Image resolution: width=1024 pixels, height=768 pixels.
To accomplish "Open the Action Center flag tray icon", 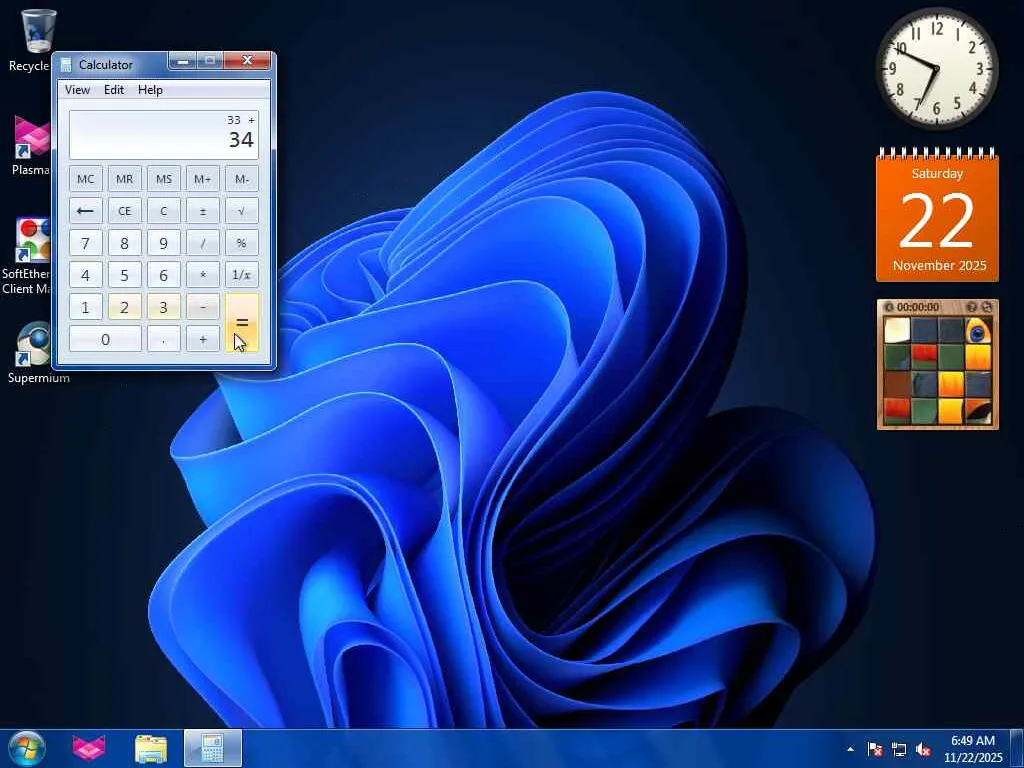I will pos(875,749).
